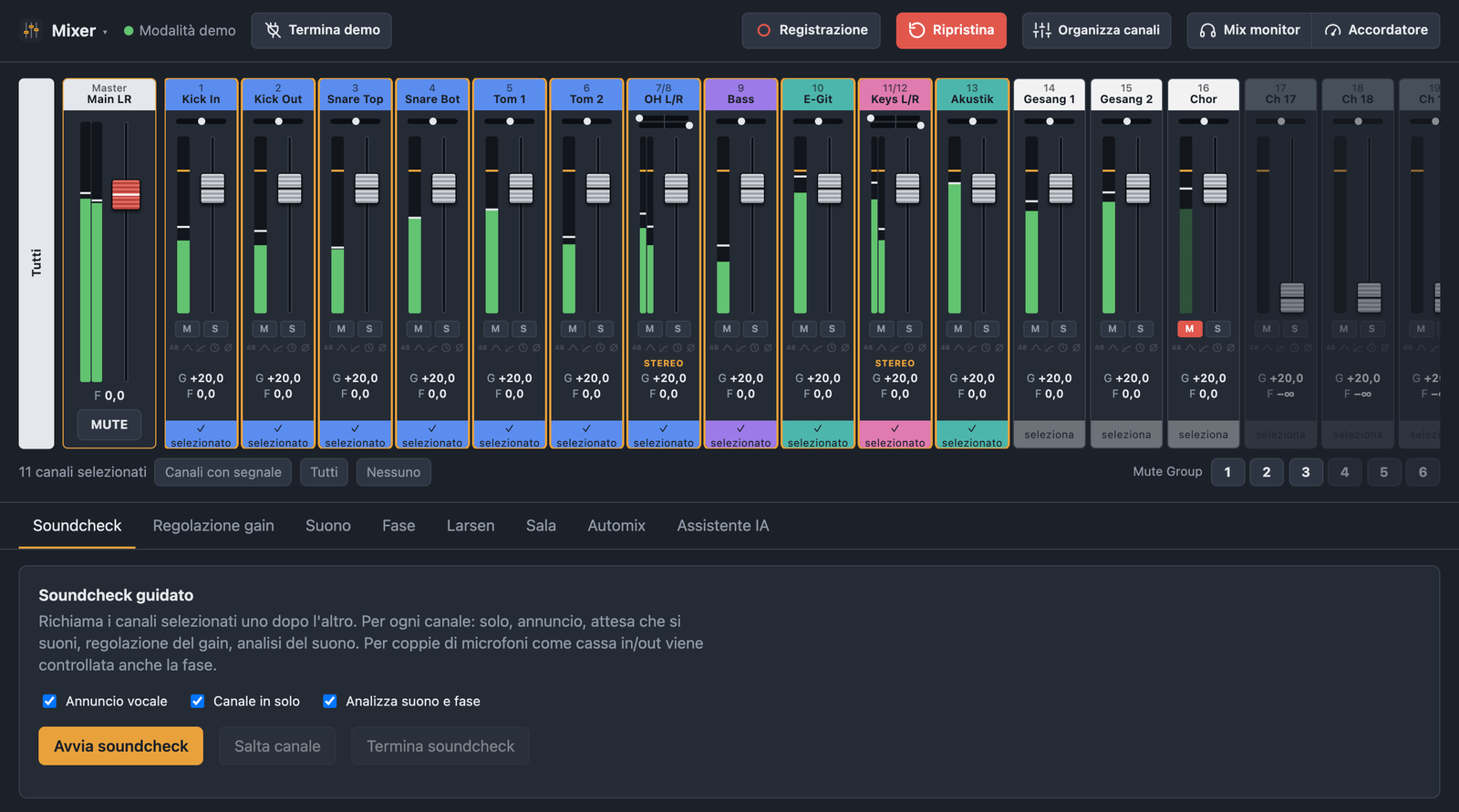This screenshot has height=812, width=1459.
Task: Mute the Bass channel
Action: pyautogui.click(x=727, y=329)
